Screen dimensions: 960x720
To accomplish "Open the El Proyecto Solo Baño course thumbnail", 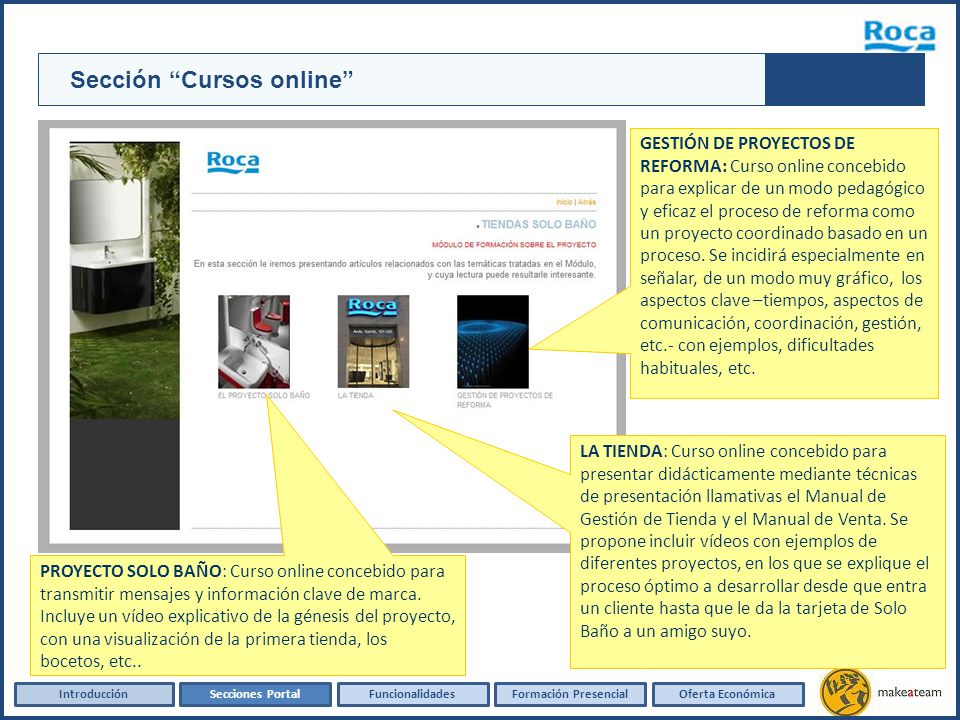I will pyautogui.click(x=254, y=342).
